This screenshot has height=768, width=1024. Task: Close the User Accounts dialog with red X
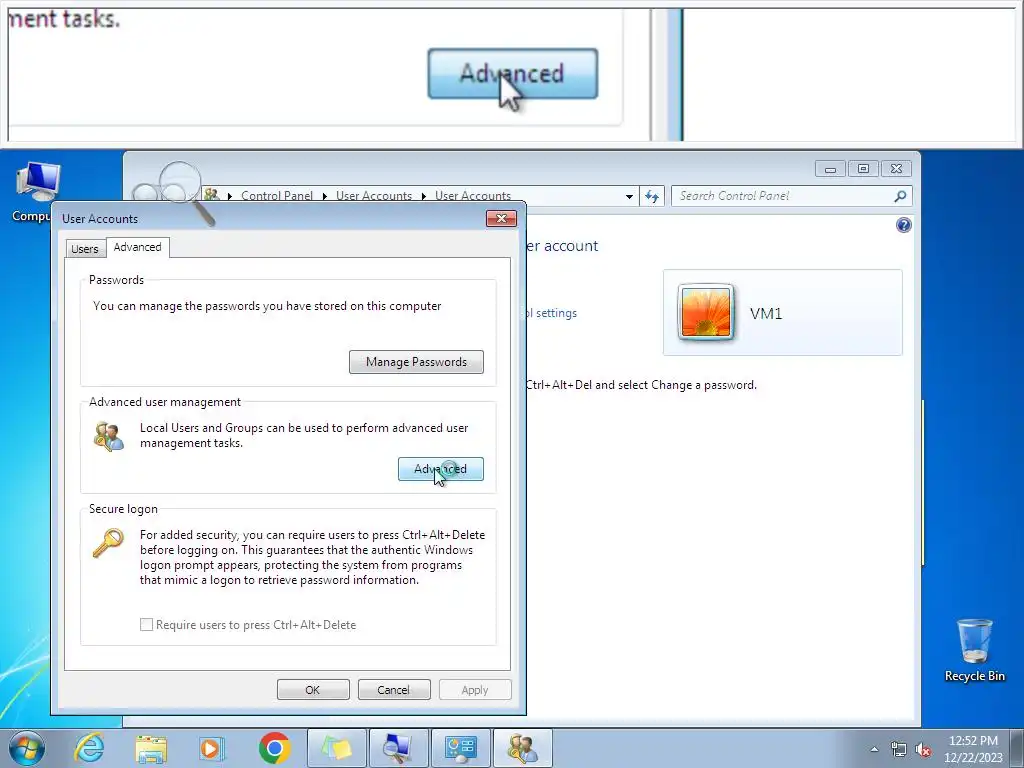pyautogui.click(x=501, y=218)
